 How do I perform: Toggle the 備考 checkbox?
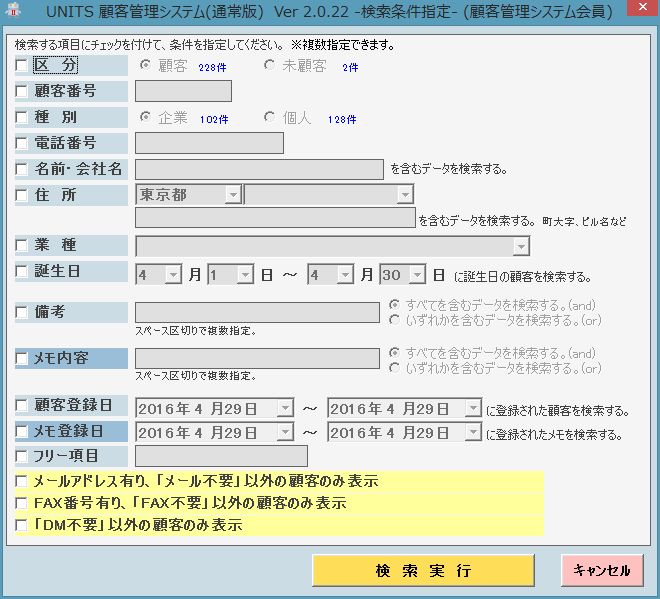tap(21, 312)
